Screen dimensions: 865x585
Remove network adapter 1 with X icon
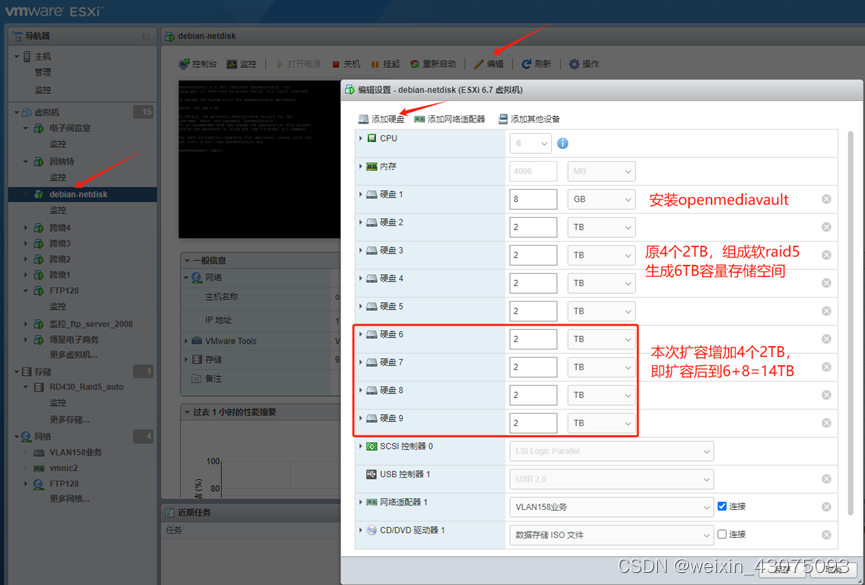coord(826,507)
